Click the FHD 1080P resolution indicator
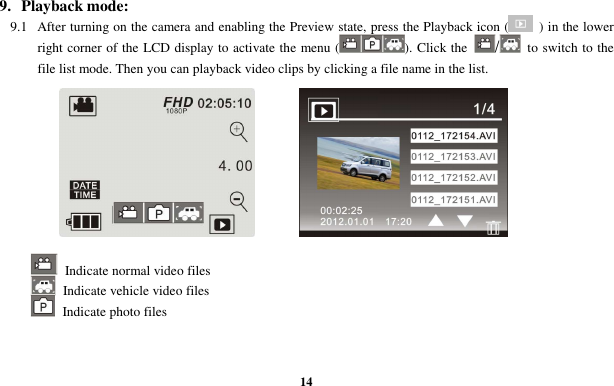Viewport: 614px width, 386px height. point(178,105)
